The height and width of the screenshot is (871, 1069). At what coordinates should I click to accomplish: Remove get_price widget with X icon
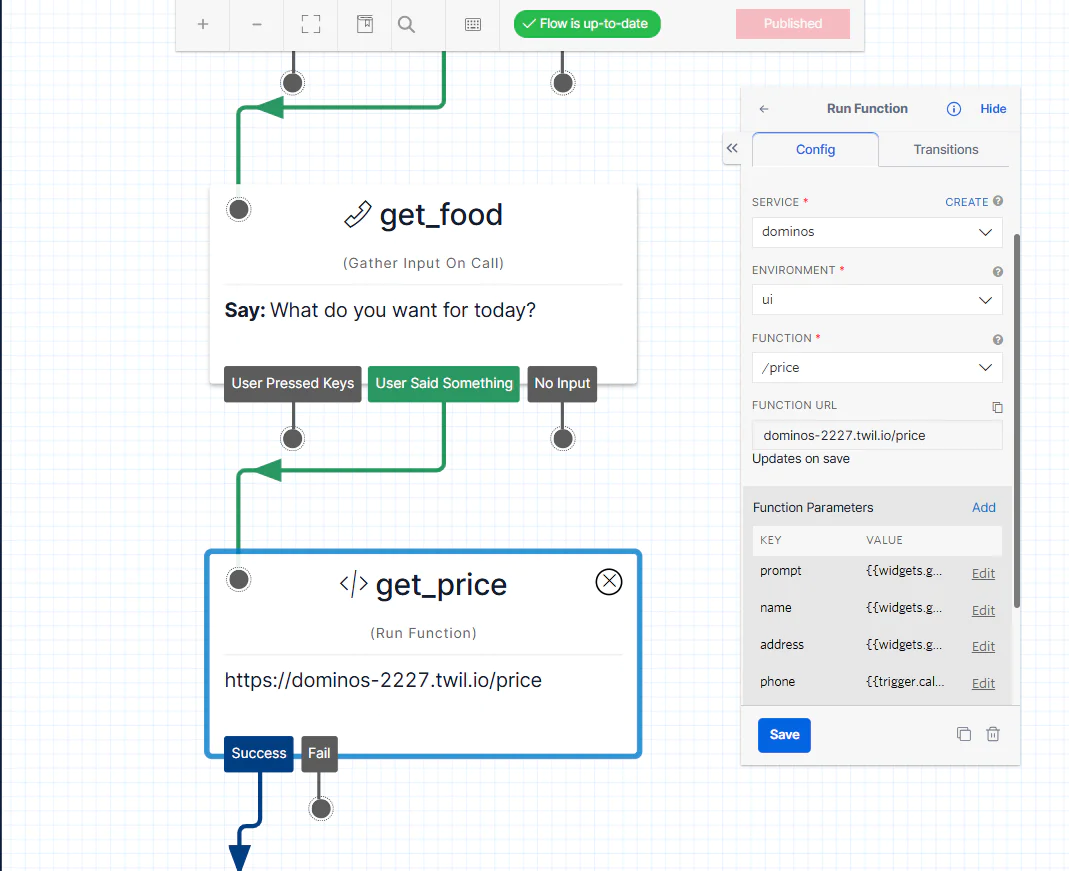(x=609, y=582)
